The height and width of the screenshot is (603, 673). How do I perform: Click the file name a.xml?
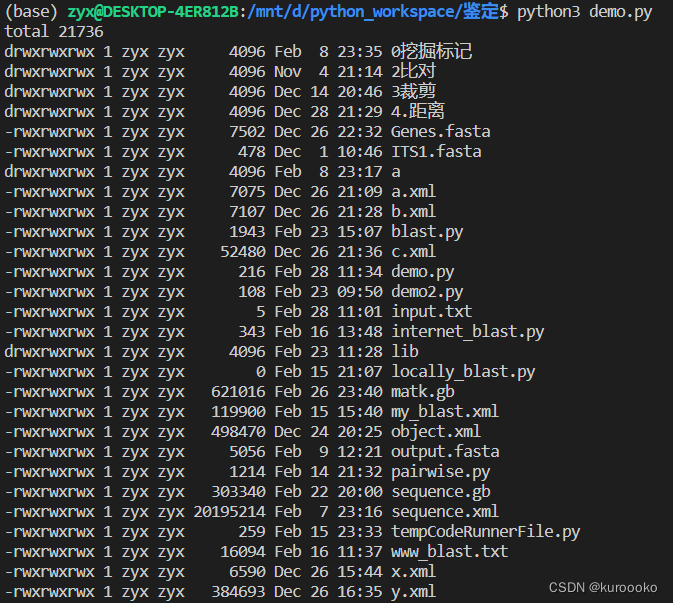pyautogui.click(x=413, y=191)
